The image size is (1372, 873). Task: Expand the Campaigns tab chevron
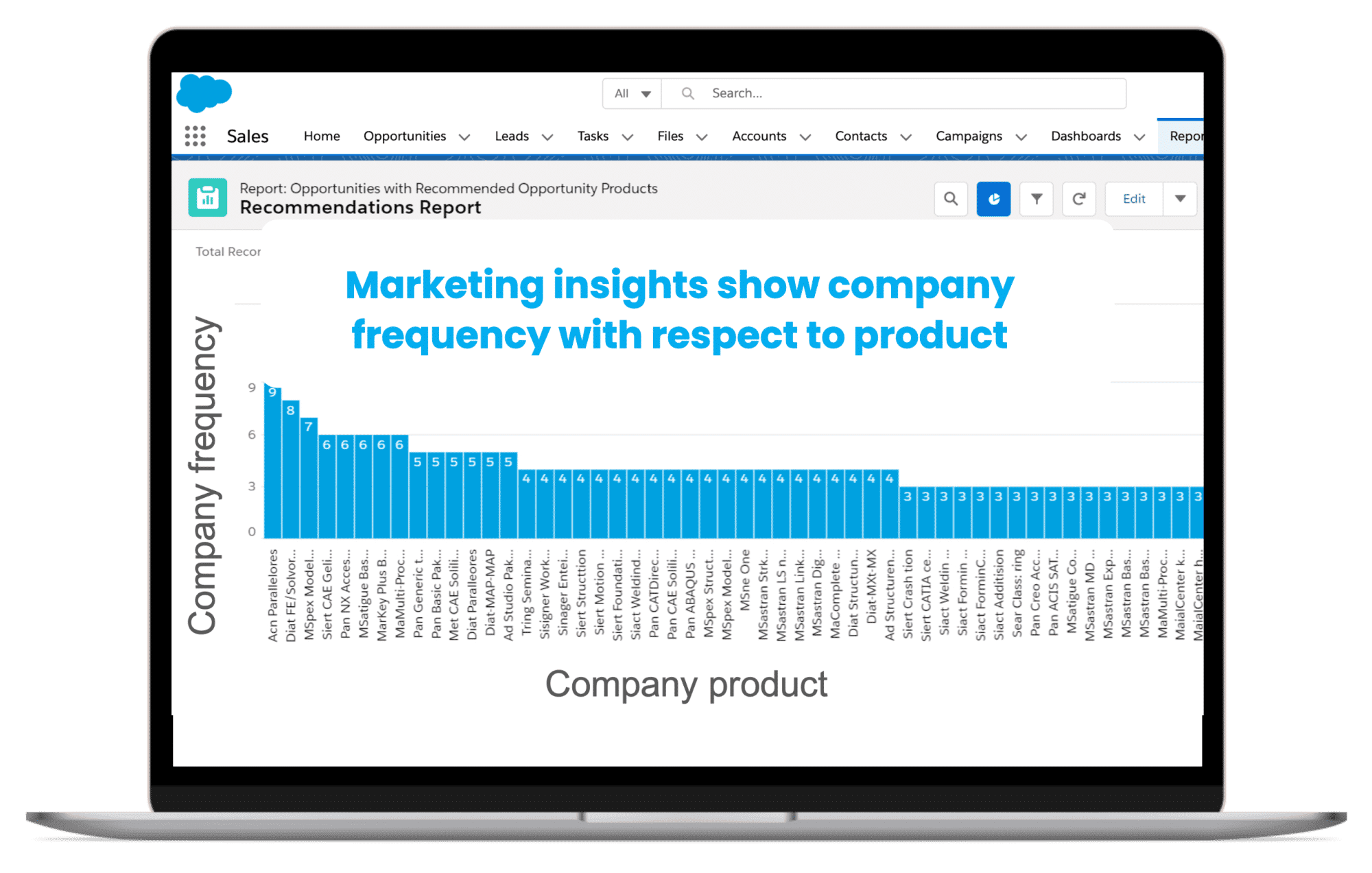click(x=1021, y=137)
